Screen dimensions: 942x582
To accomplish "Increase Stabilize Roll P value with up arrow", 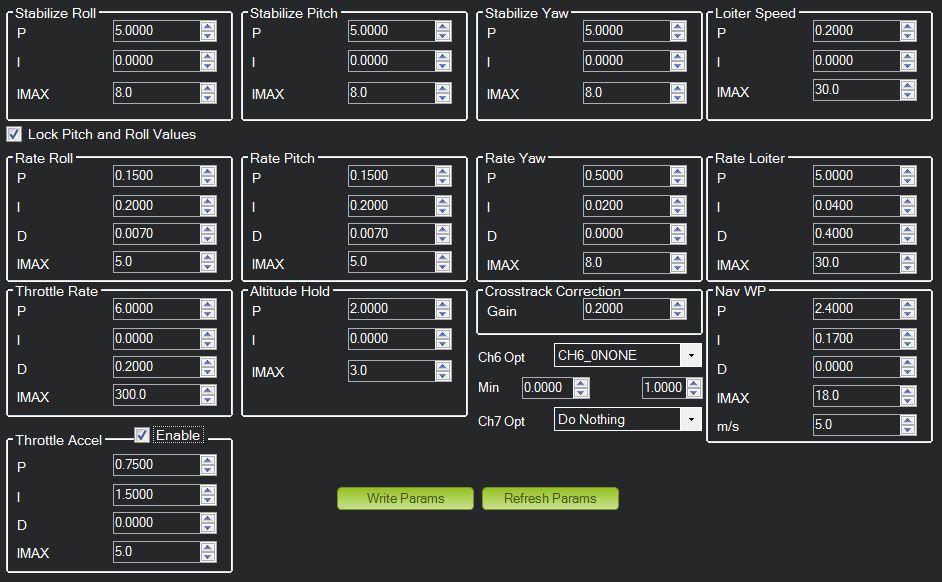I will click(x=208, y=26).
